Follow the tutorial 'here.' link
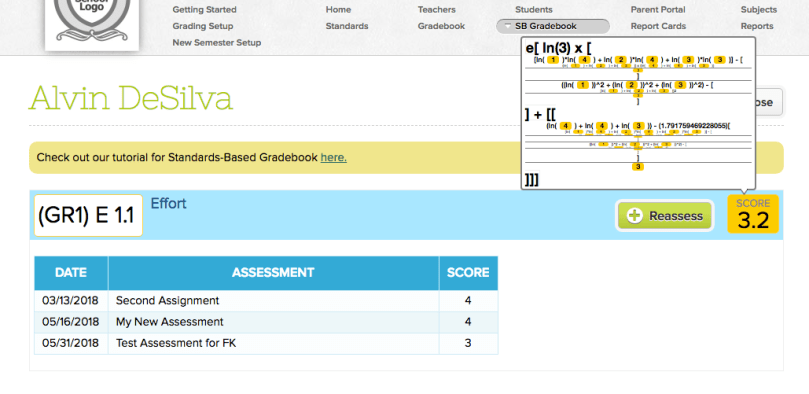Viewport: 809px width, 394px height. pos(333,158)
